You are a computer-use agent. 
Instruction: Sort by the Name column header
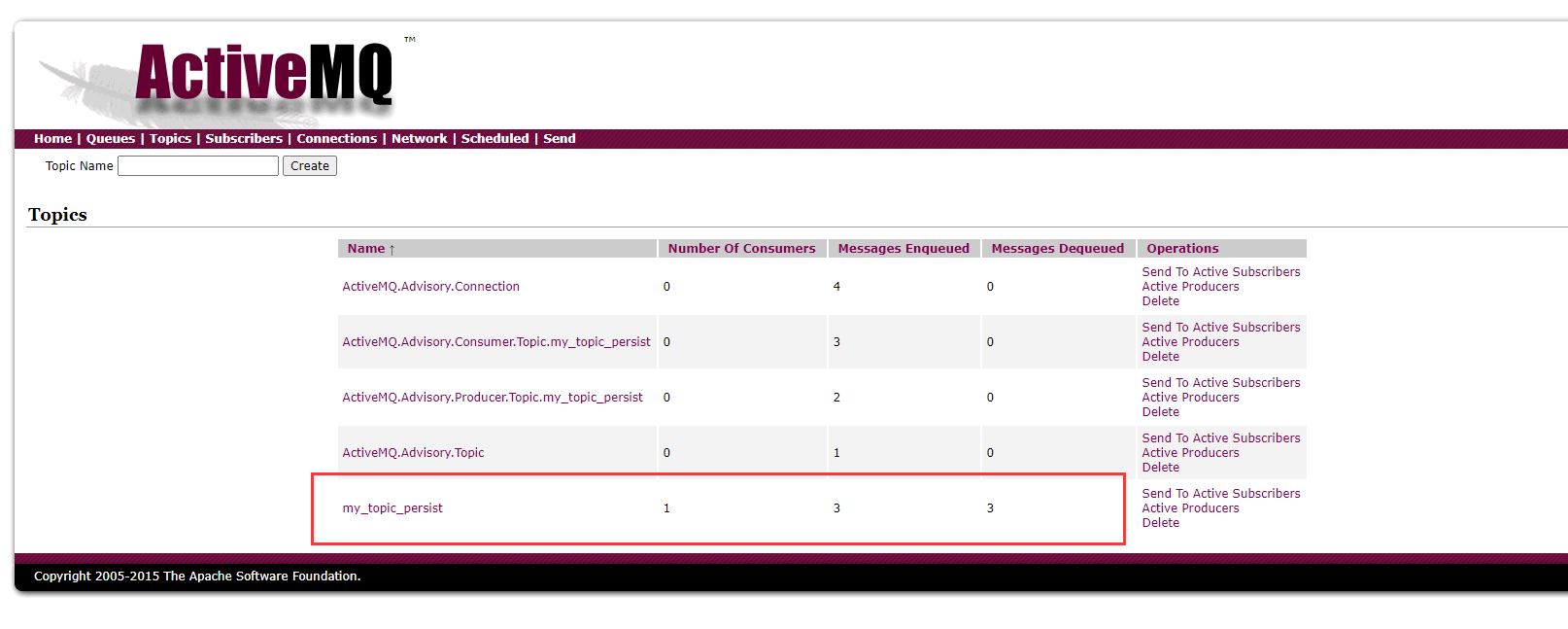(371, 249)
